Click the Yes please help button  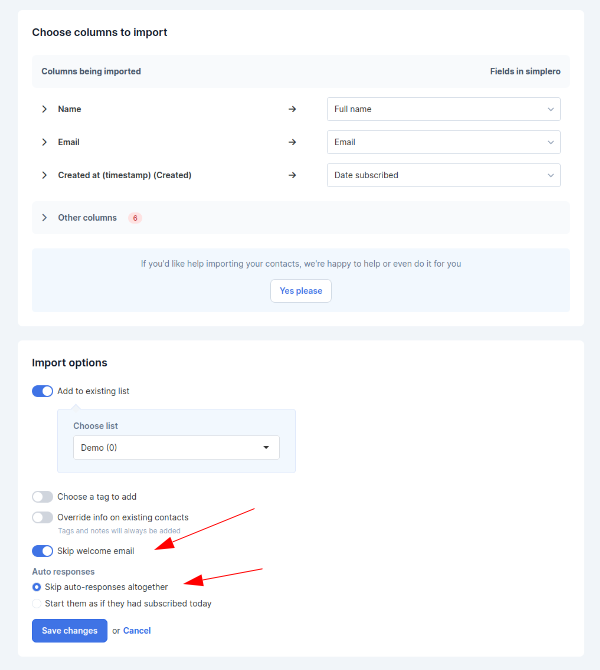301,291
